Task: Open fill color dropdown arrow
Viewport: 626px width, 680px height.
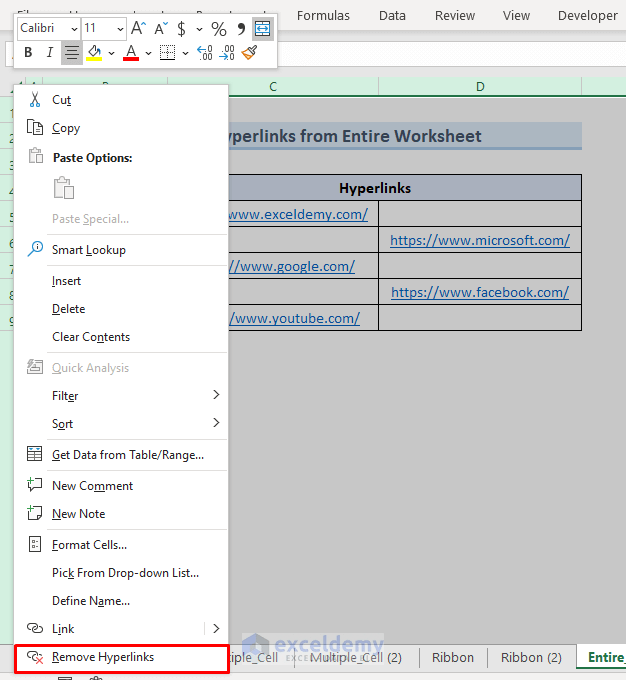Action: 111,53
